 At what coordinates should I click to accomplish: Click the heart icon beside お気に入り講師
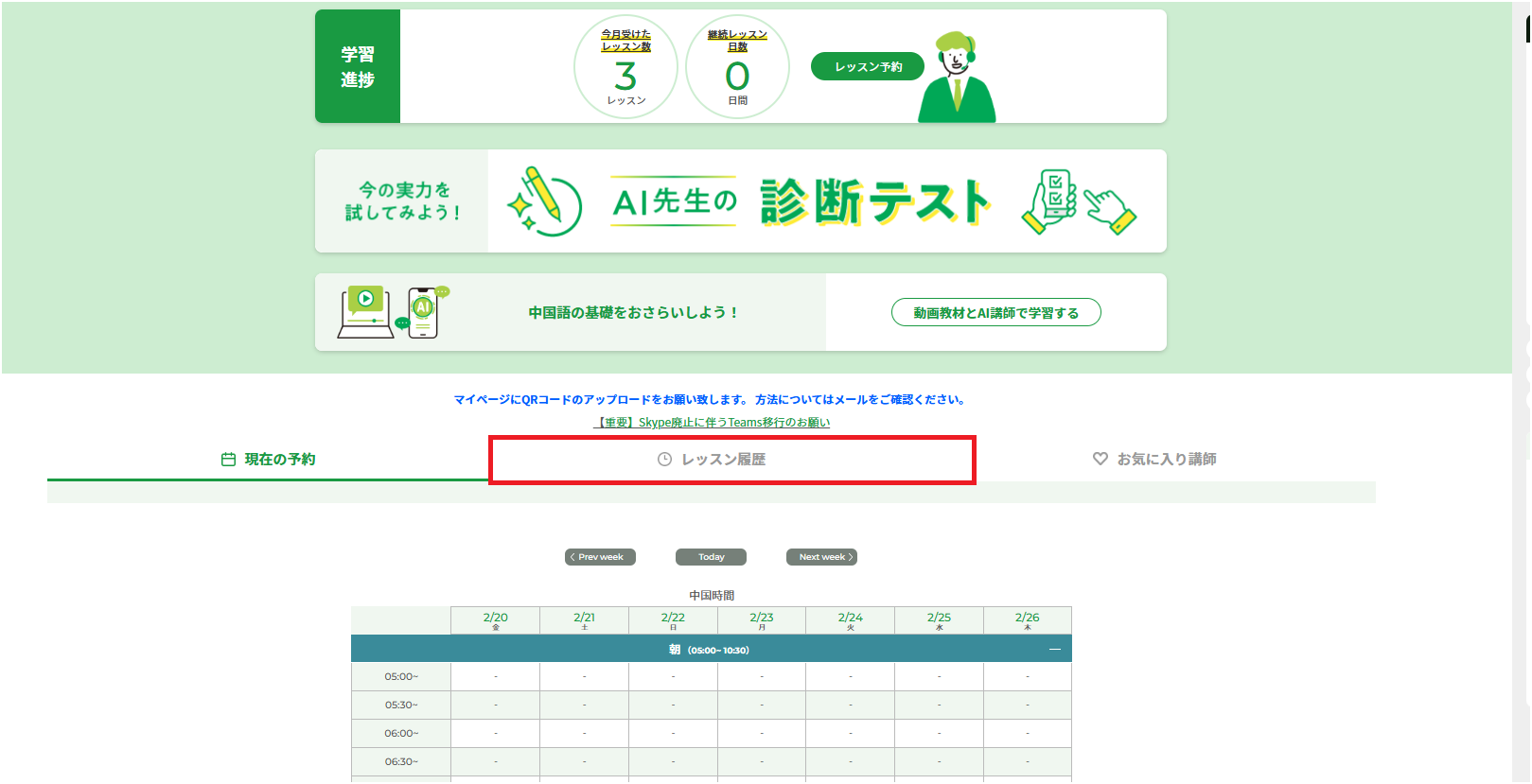coord(1100,459)
